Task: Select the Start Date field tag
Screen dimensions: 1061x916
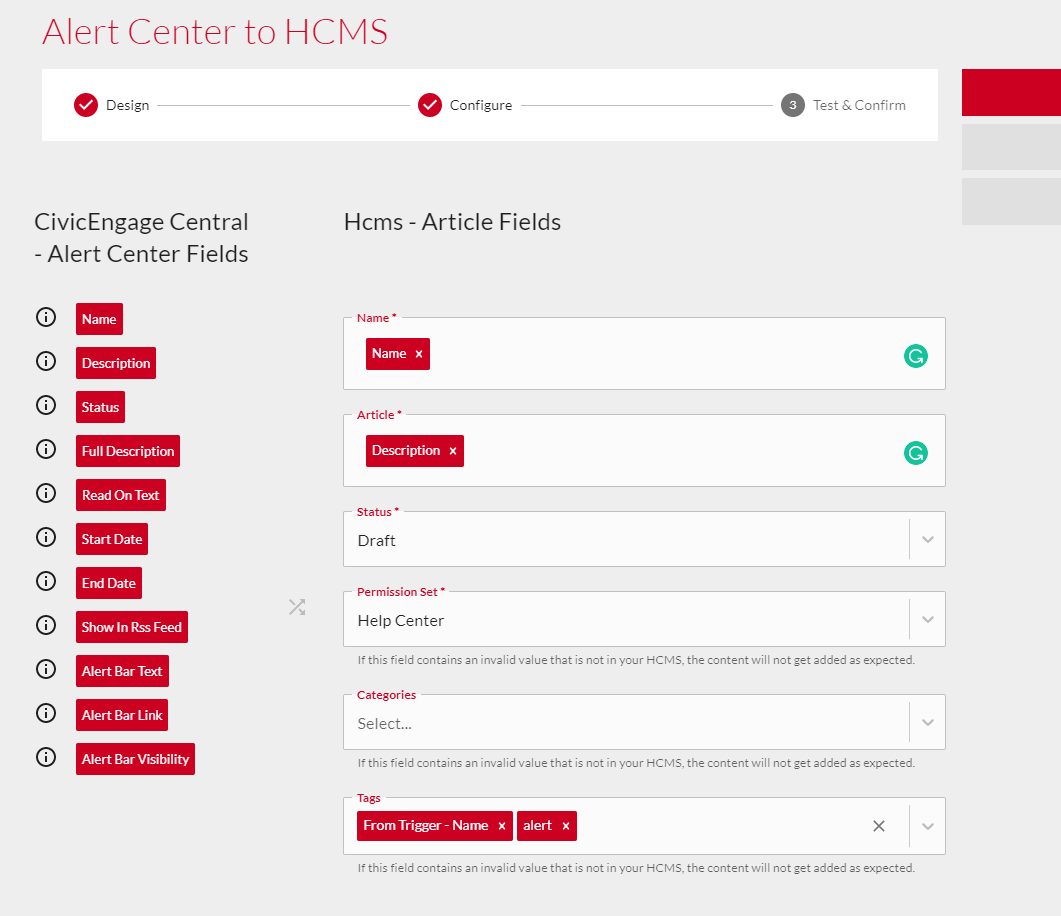Action: click(112, 539)
